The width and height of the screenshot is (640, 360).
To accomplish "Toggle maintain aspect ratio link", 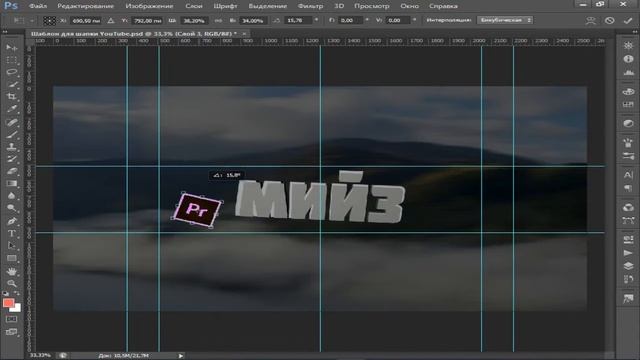I will [x=218, y=20].
